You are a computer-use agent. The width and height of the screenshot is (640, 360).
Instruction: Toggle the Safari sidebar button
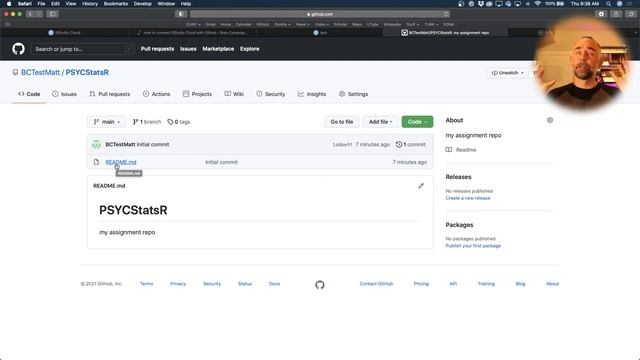coord(53,14)
